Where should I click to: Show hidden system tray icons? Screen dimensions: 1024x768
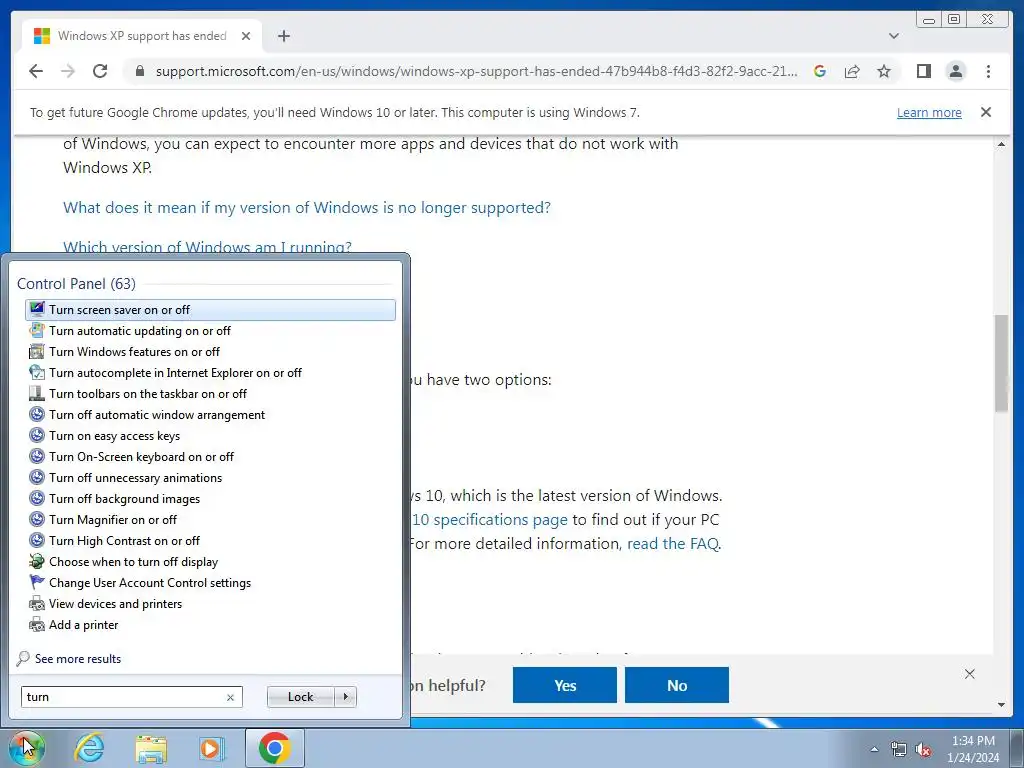point(874,749)
